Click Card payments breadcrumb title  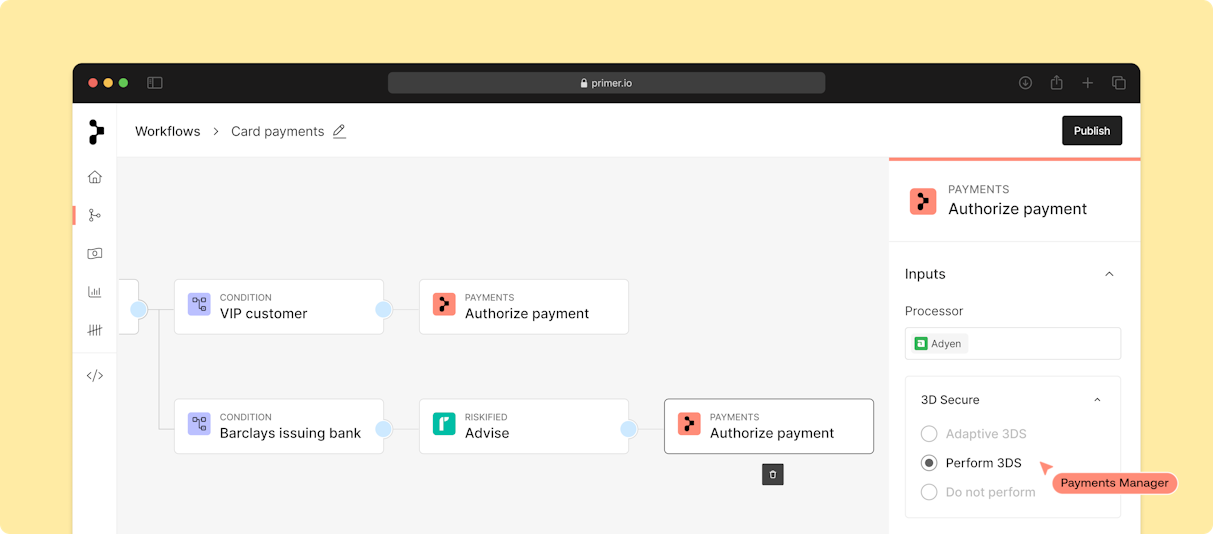click(278, 131)
